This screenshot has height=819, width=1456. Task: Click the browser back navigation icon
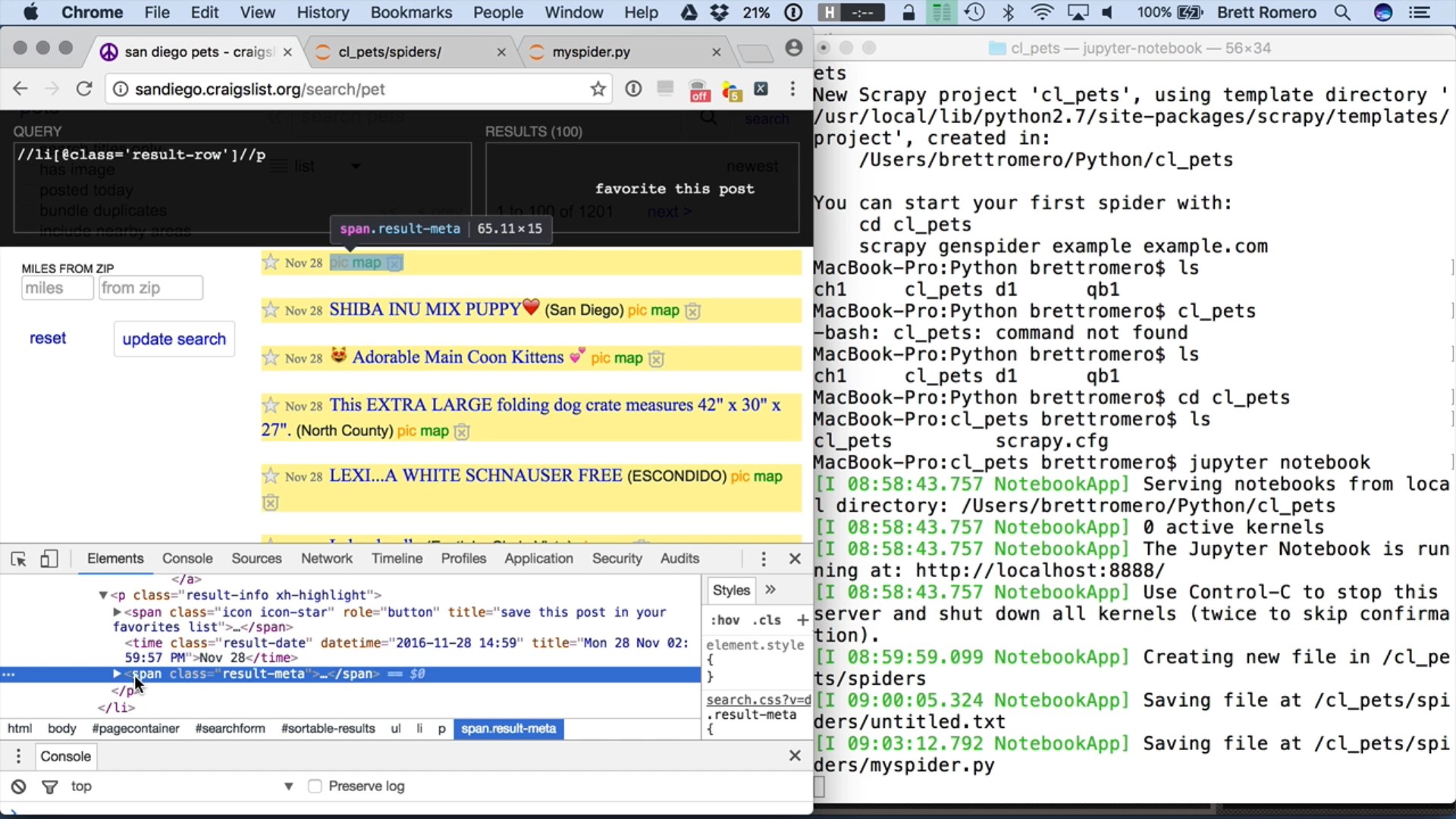point(21,89)
